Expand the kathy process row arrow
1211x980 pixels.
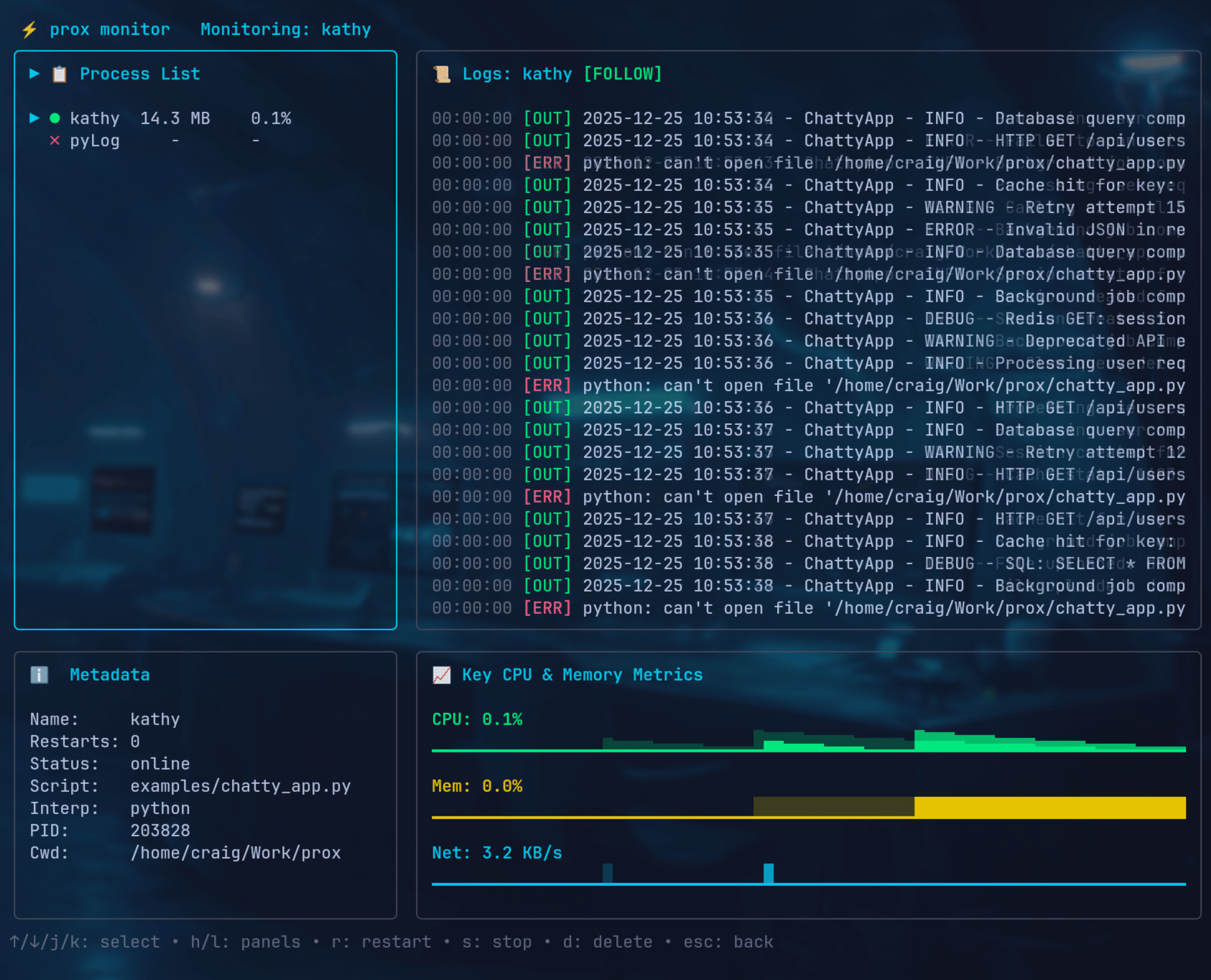(x=34, y=118)
